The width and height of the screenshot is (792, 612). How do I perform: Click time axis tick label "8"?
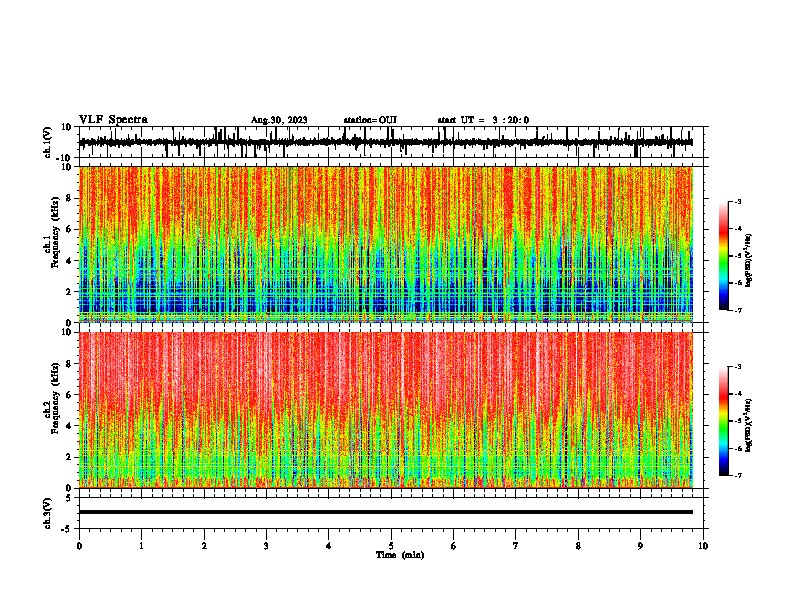[x=578, y=546]
